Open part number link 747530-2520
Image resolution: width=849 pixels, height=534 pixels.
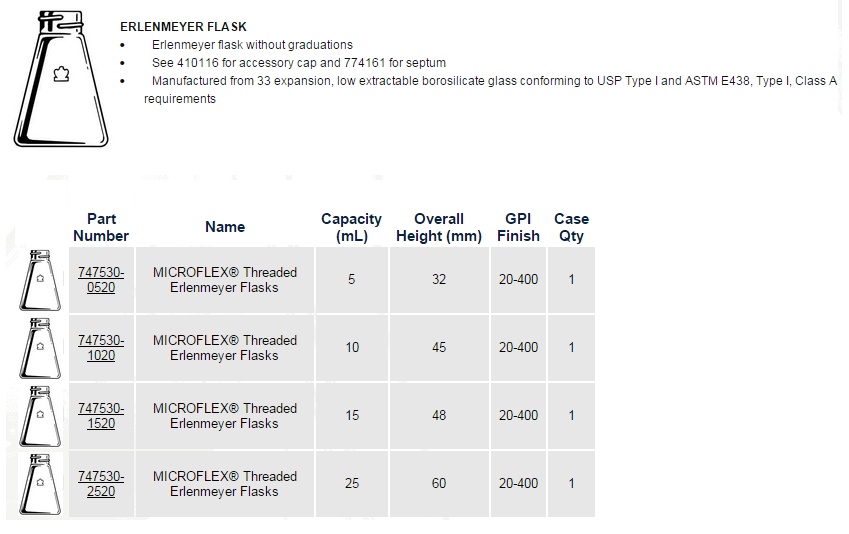[x=101, y=484]
